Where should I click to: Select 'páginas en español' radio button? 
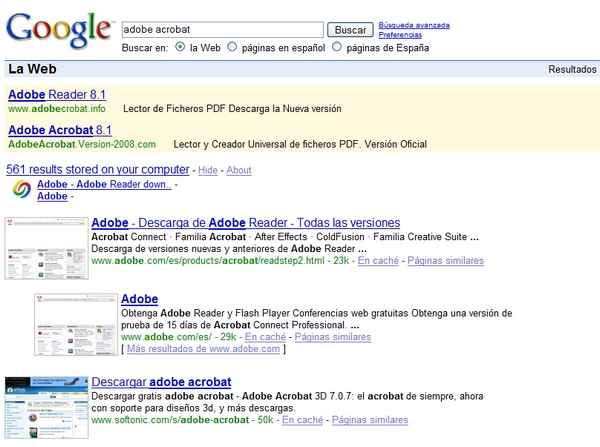pyautogui.click(x=232, y=47)
